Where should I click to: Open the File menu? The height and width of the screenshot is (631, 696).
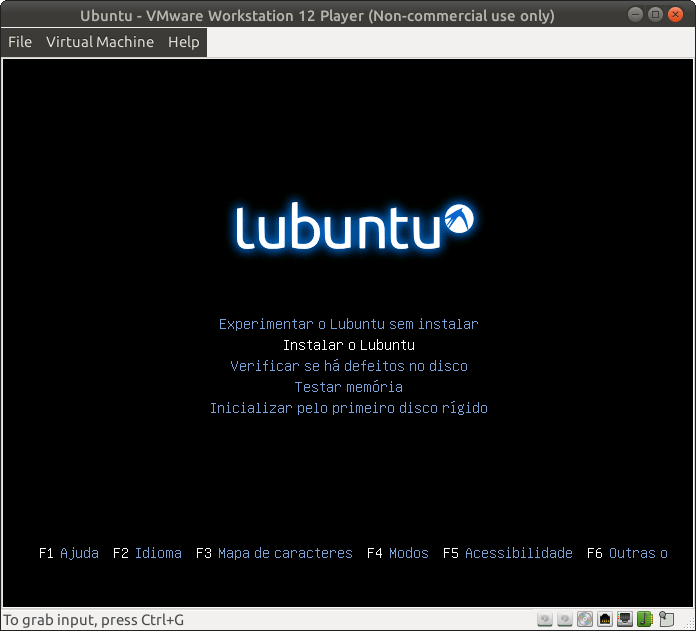(x=20, y=42)
